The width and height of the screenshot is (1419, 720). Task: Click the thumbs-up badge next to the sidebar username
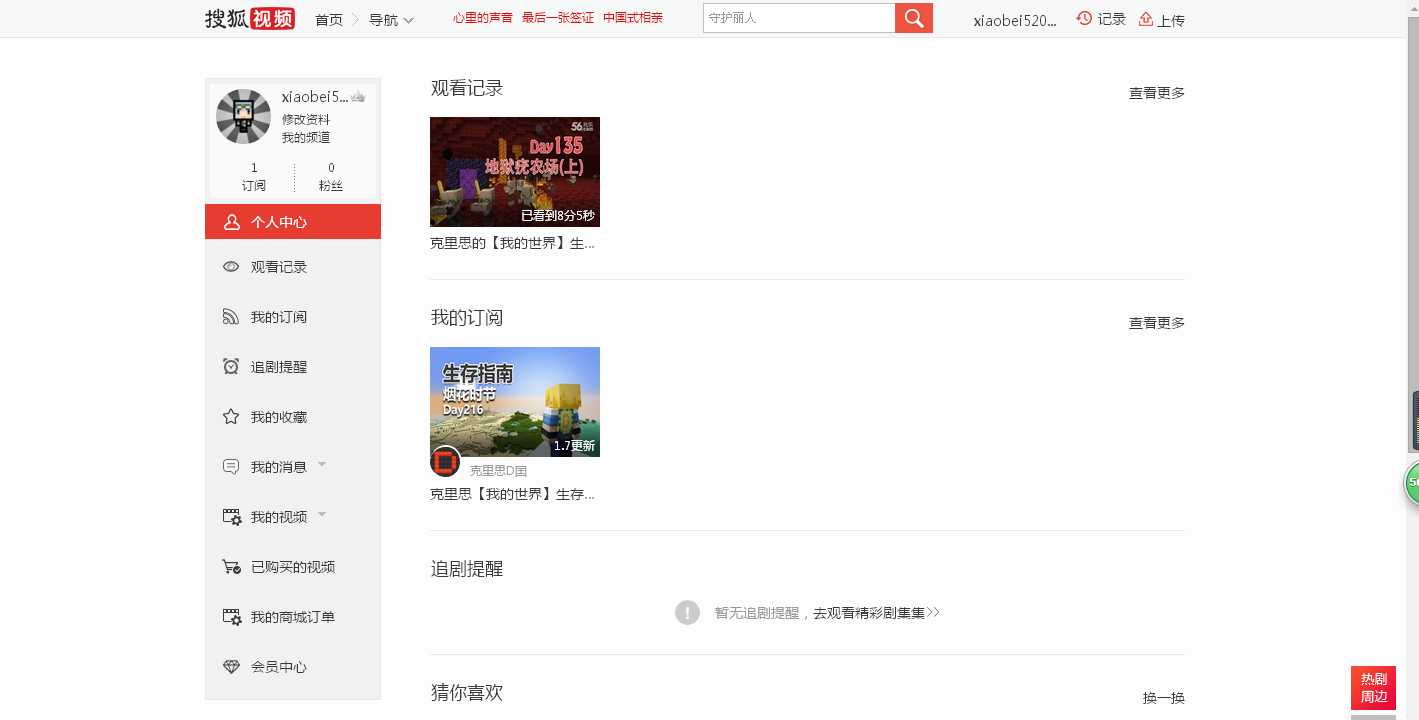pos(358,97)
